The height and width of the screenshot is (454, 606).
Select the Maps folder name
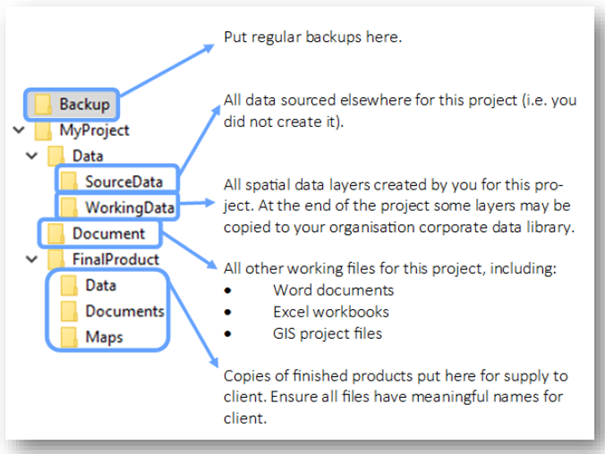pos(104,337)
